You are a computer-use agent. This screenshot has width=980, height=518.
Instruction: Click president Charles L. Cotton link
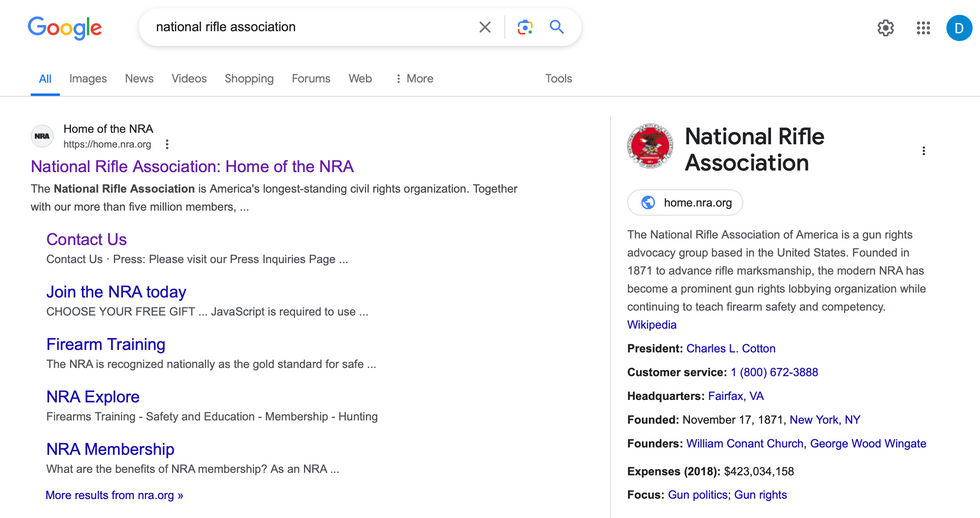[x=731, y=349]
